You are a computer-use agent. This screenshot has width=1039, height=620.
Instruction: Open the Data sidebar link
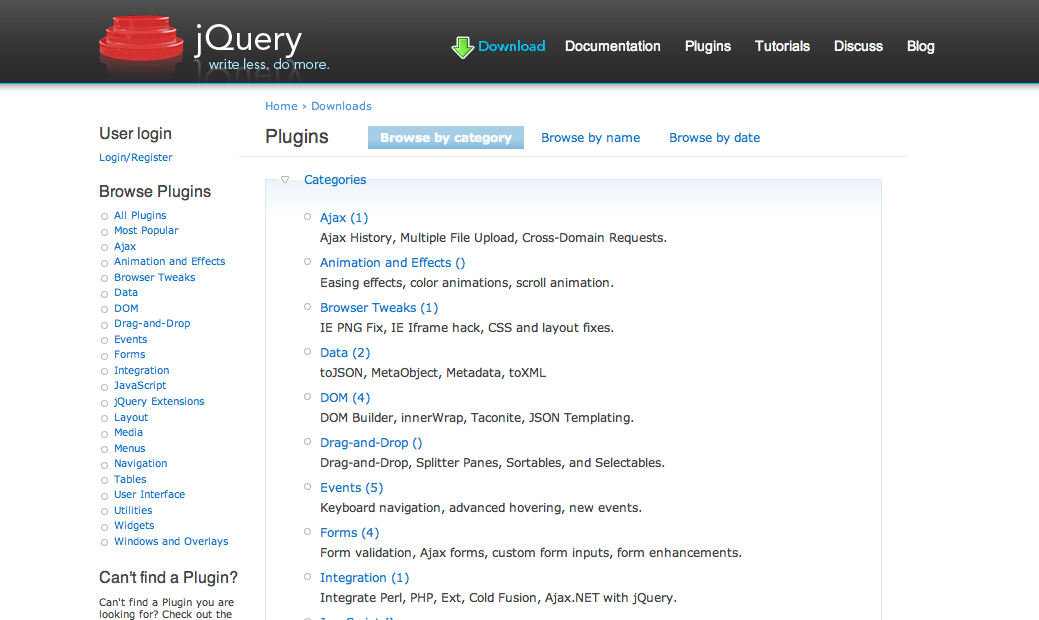[126, 293]
